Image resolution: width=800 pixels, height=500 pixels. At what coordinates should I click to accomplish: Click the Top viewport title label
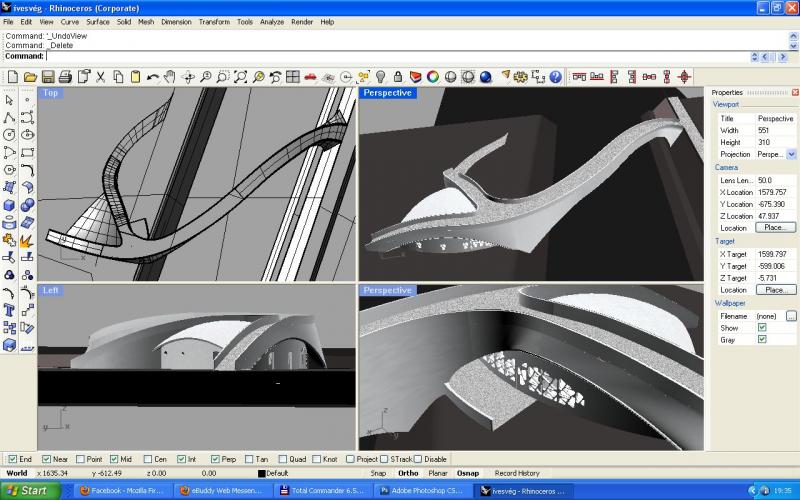(x=50, y=93)
